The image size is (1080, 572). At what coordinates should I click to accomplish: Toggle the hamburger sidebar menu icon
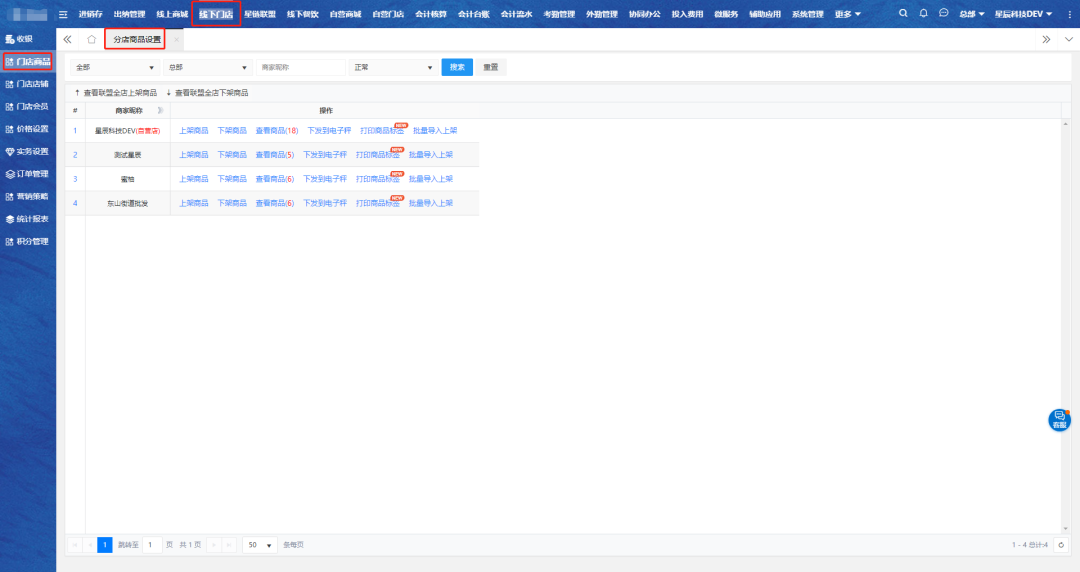63,14
